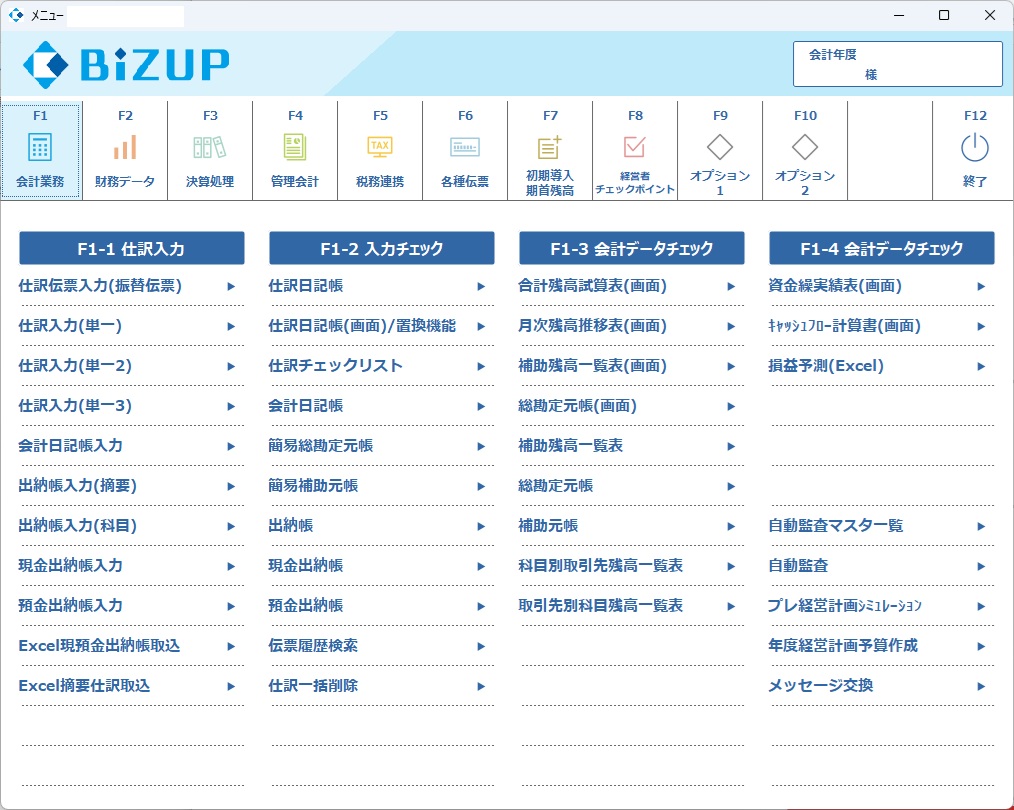
Task: Open 会計日記帳 in F1-2 column
Action: [x=306, y=406]
